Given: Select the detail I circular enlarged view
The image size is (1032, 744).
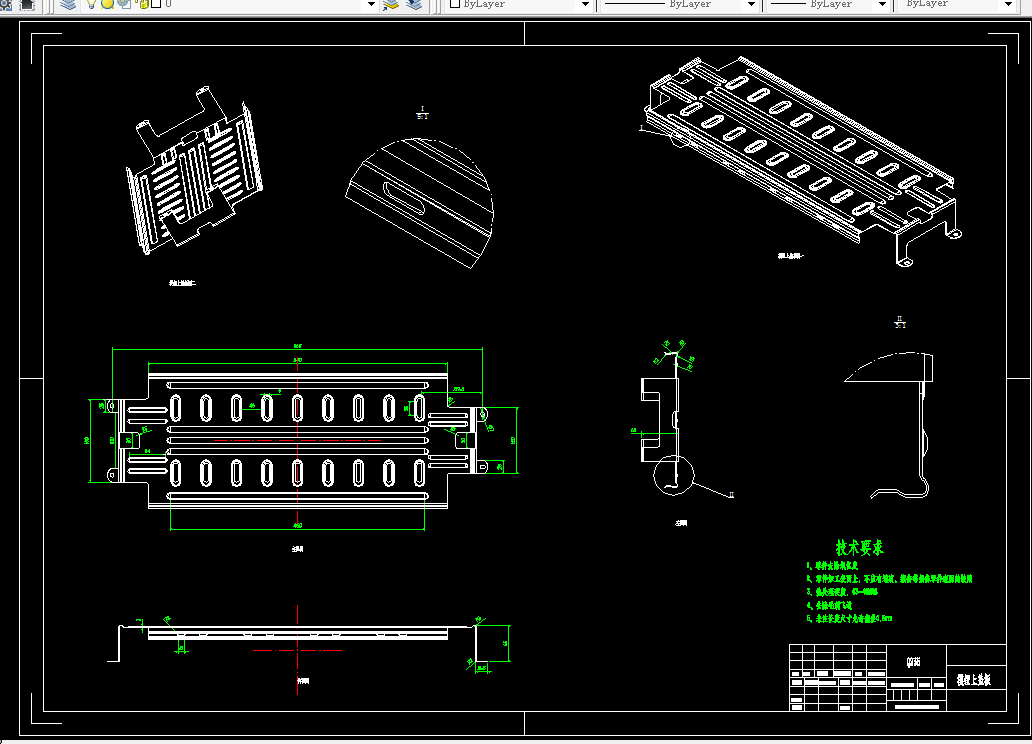Looking at the screenshot, I should click(419, 203).
